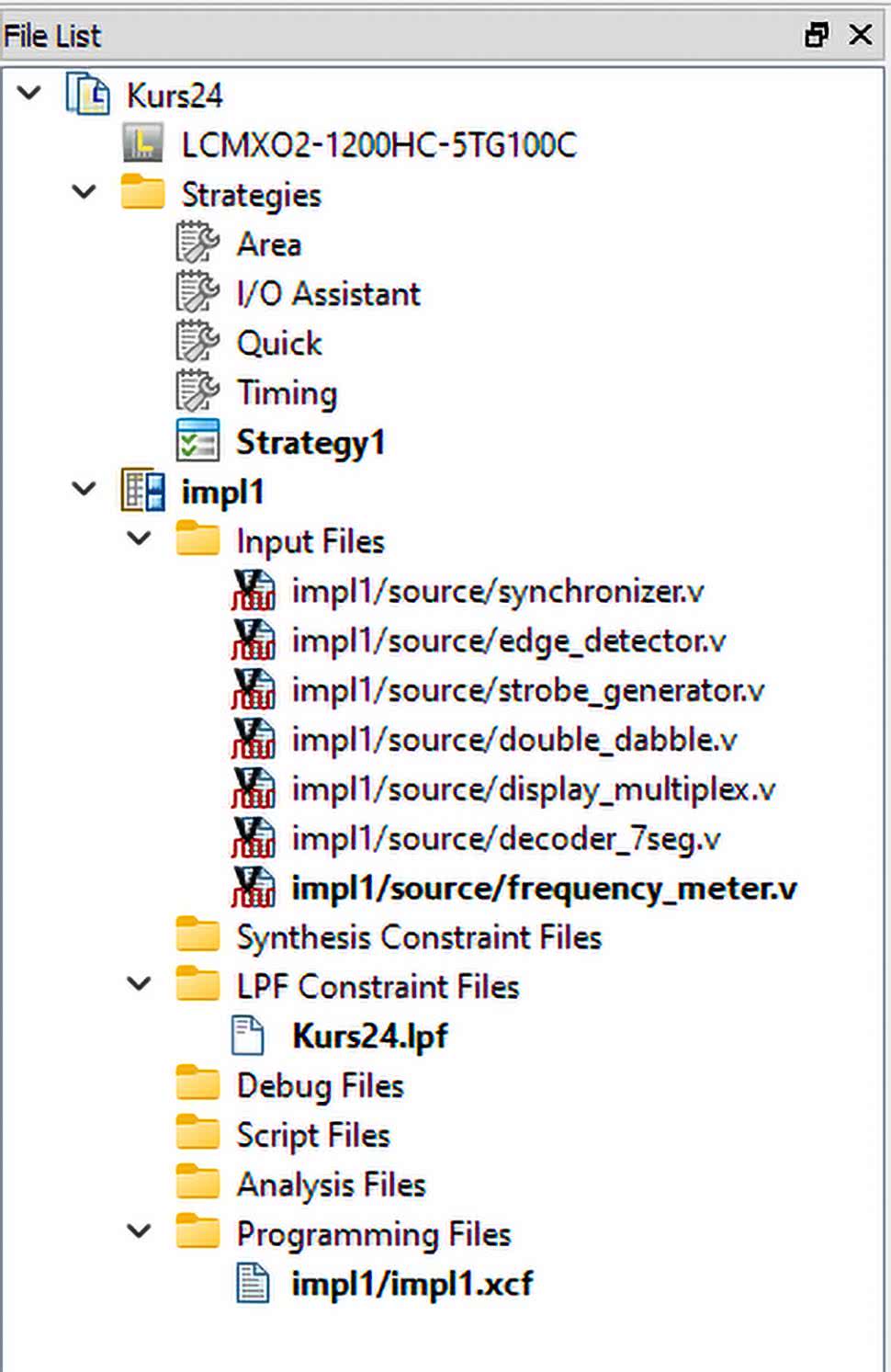Click the Kurs24 project icon
This screenshot has height=1372, width=891.
(87, 95)
